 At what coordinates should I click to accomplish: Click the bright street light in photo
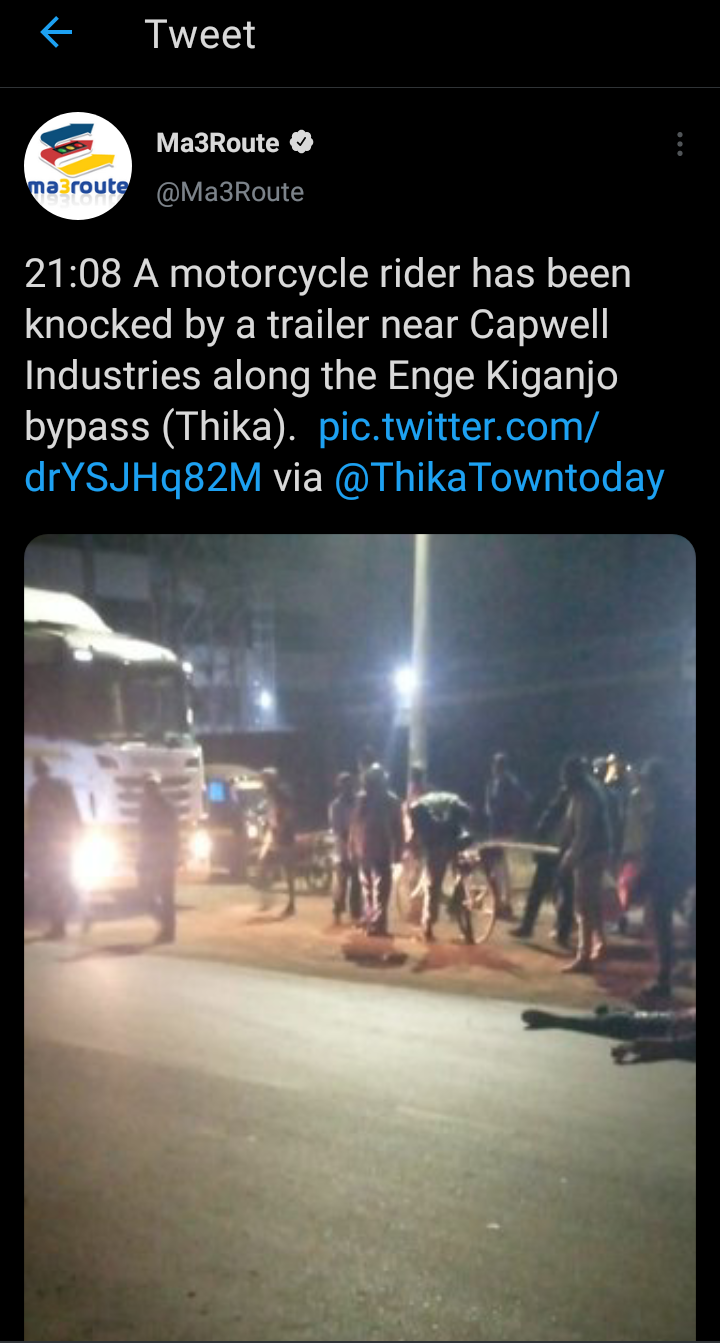pos(405,682)
